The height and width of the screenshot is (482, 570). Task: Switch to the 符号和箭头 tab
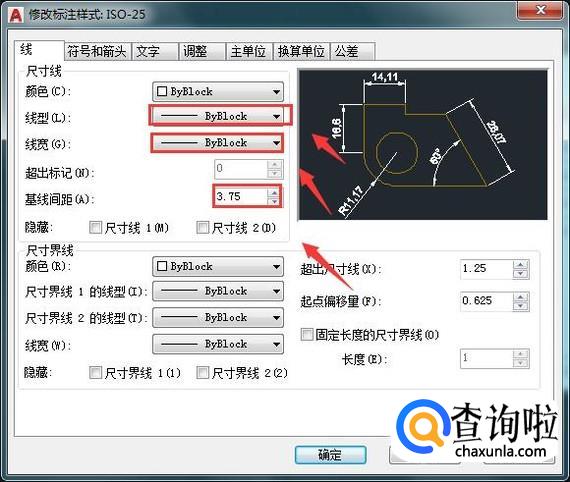[x=97, y=51]
